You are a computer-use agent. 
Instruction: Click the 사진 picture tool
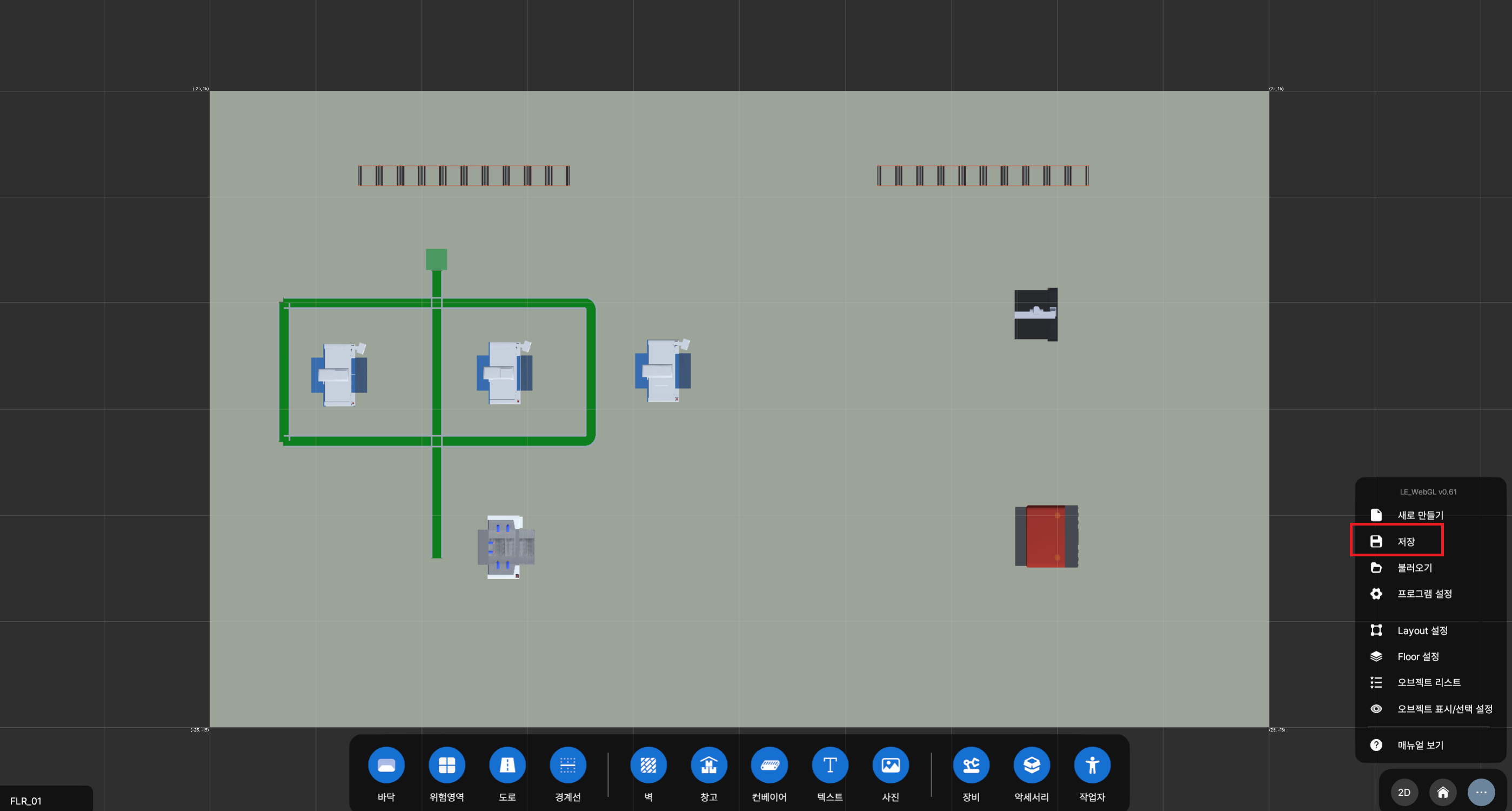(891, 765)
